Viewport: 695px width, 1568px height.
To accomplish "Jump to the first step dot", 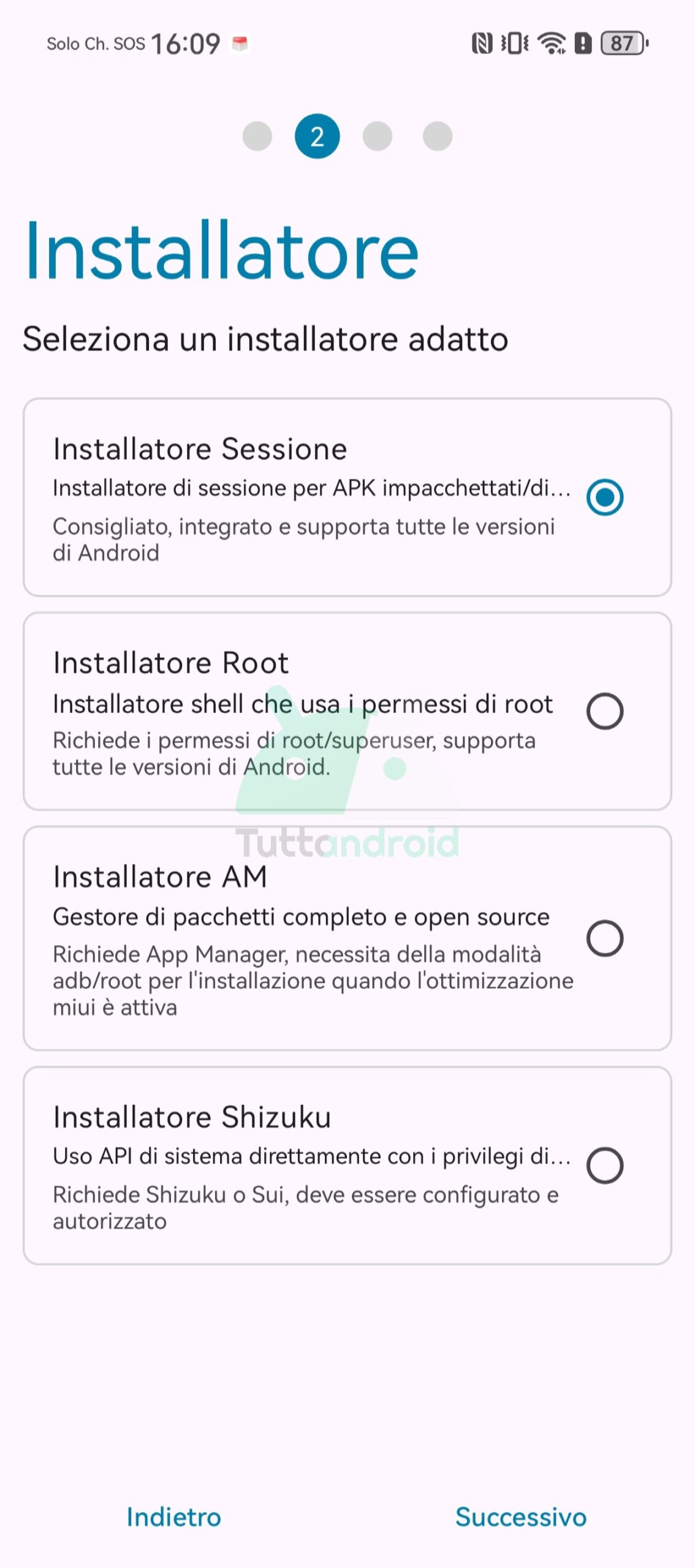I will pos(257,136).
